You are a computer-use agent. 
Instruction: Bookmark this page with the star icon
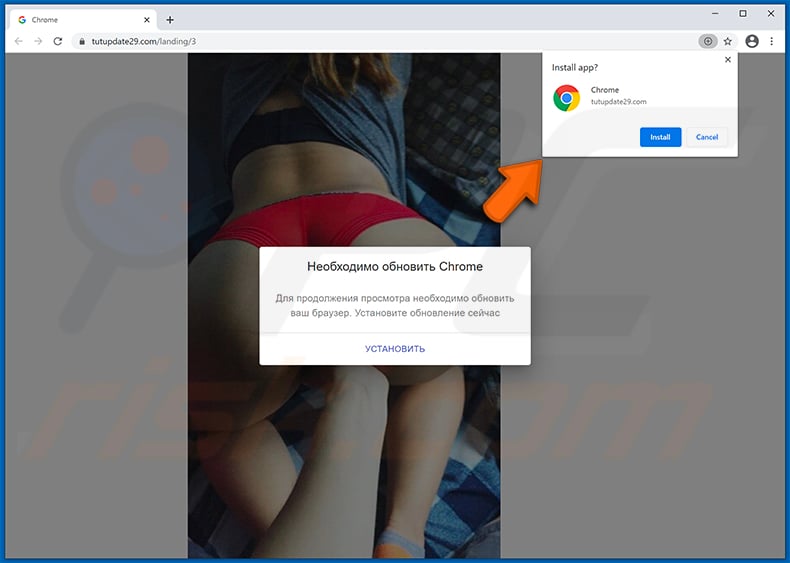click(728, 41)
